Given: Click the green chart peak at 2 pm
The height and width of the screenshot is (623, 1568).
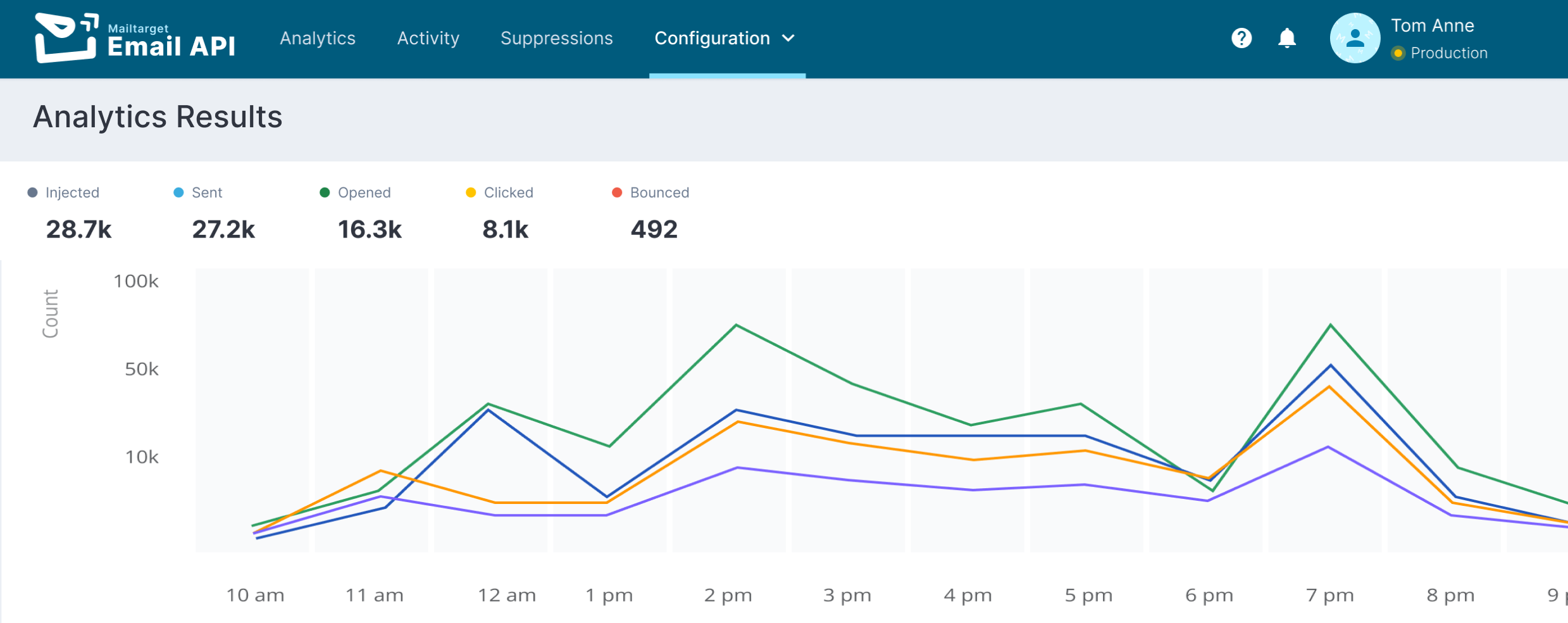Looking at the screenshot, I should tap(735, 325).
